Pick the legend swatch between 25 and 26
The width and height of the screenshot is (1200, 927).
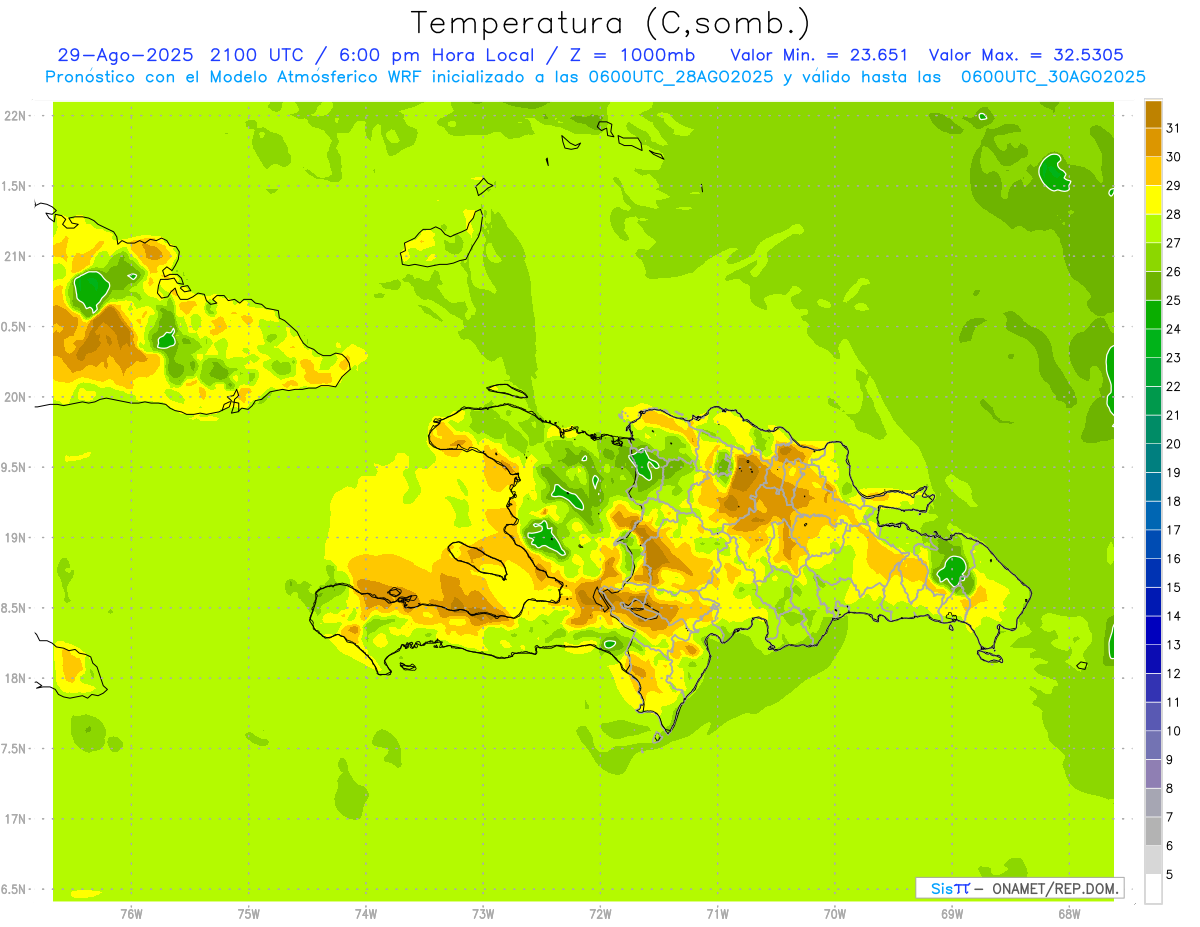[1153, 286]
